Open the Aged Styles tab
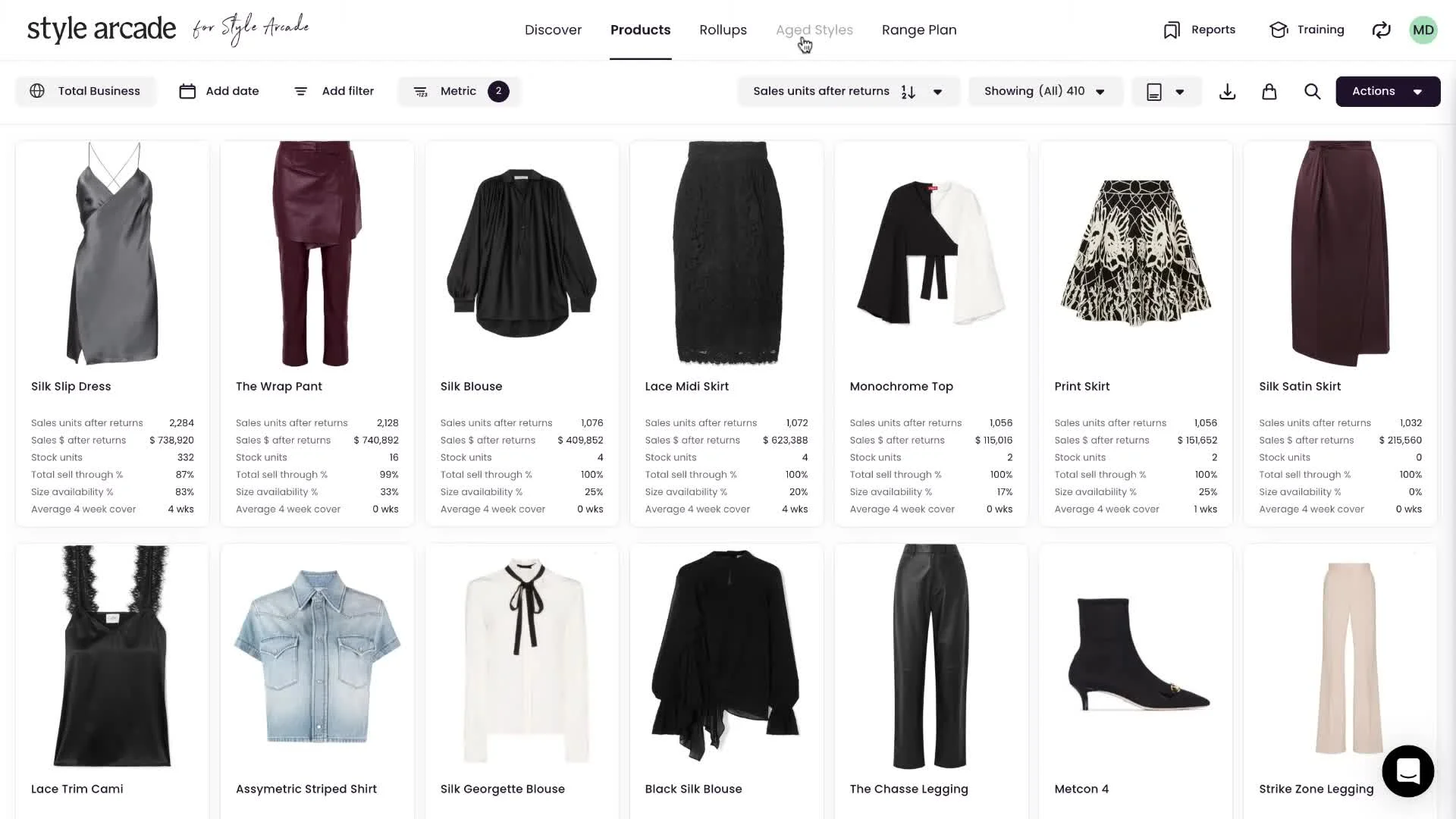This screenshot has height=819, width=1456. click(814, 30)
